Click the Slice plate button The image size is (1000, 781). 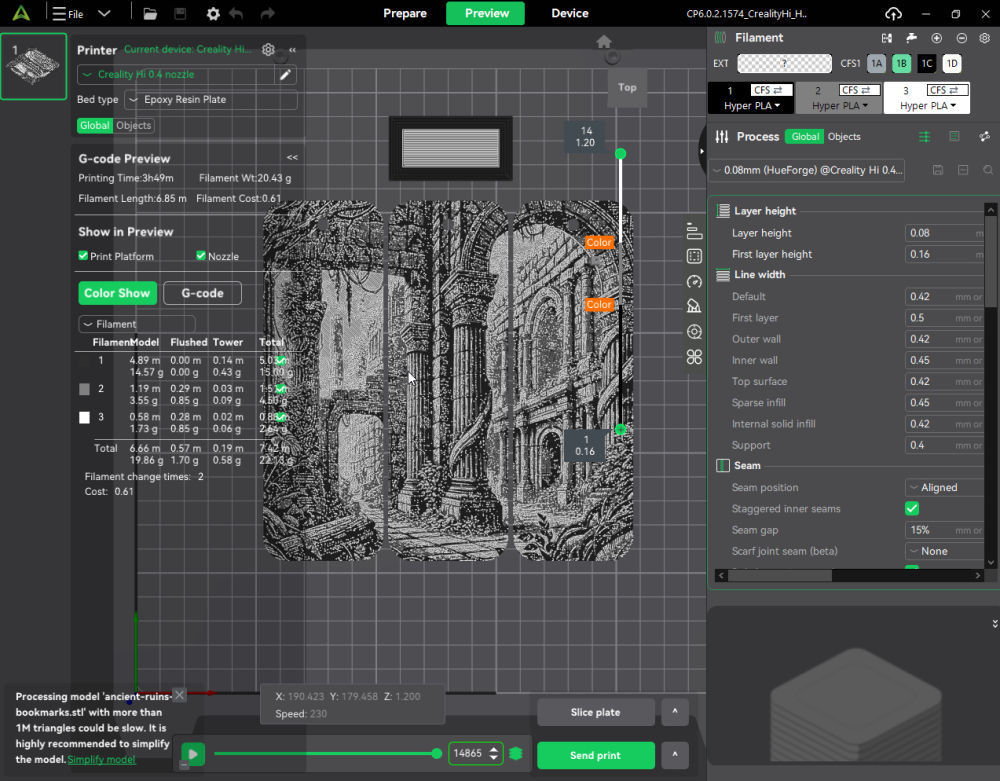(x=596, y=712)
